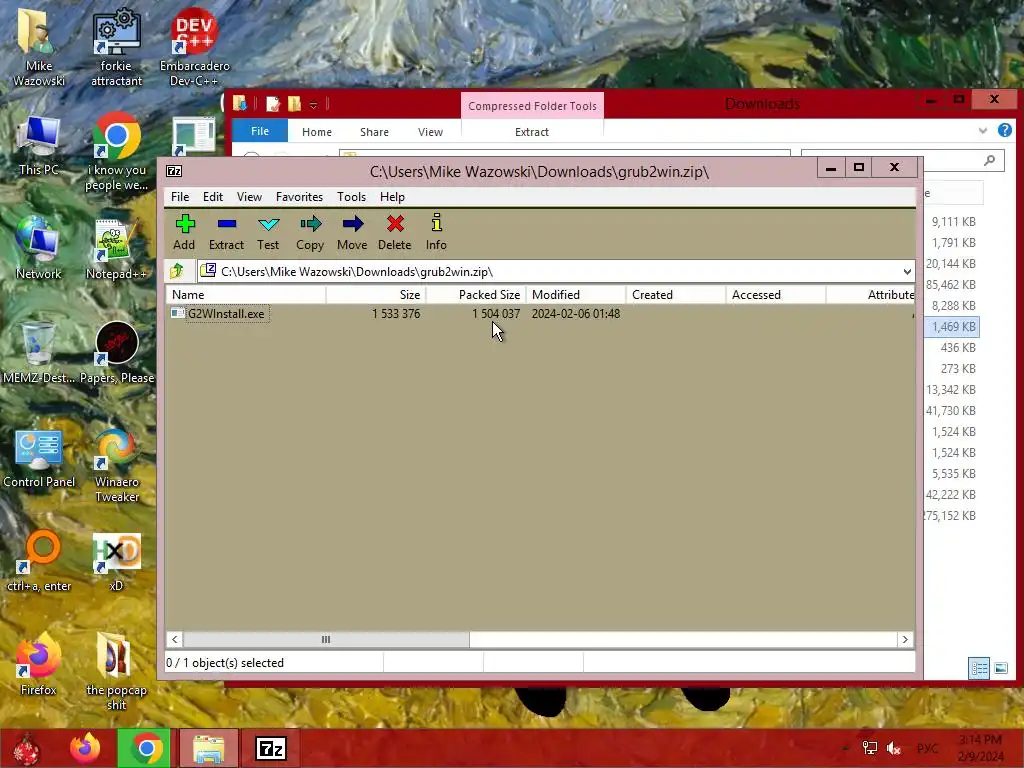Switch Downloads window to large icons view
Screen dimensions: 1024x768
click(1001, 668)
